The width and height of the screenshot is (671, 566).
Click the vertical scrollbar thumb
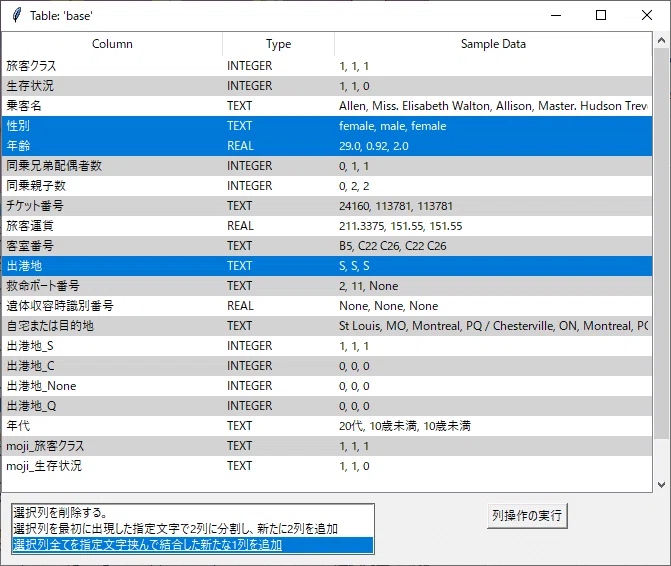661,243
